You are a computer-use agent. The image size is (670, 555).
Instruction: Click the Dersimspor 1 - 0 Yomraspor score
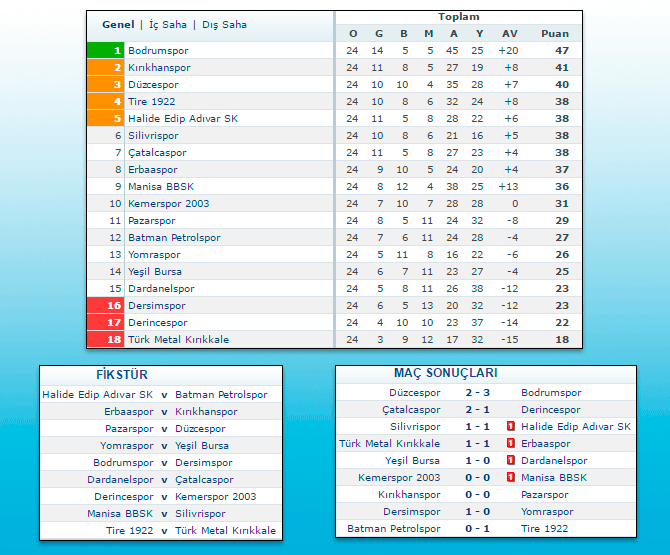coord(477,511)
